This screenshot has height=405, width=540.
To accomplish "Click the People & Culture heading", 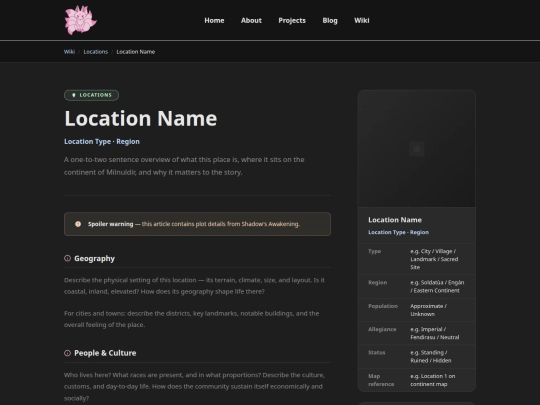I will [105, 353].
